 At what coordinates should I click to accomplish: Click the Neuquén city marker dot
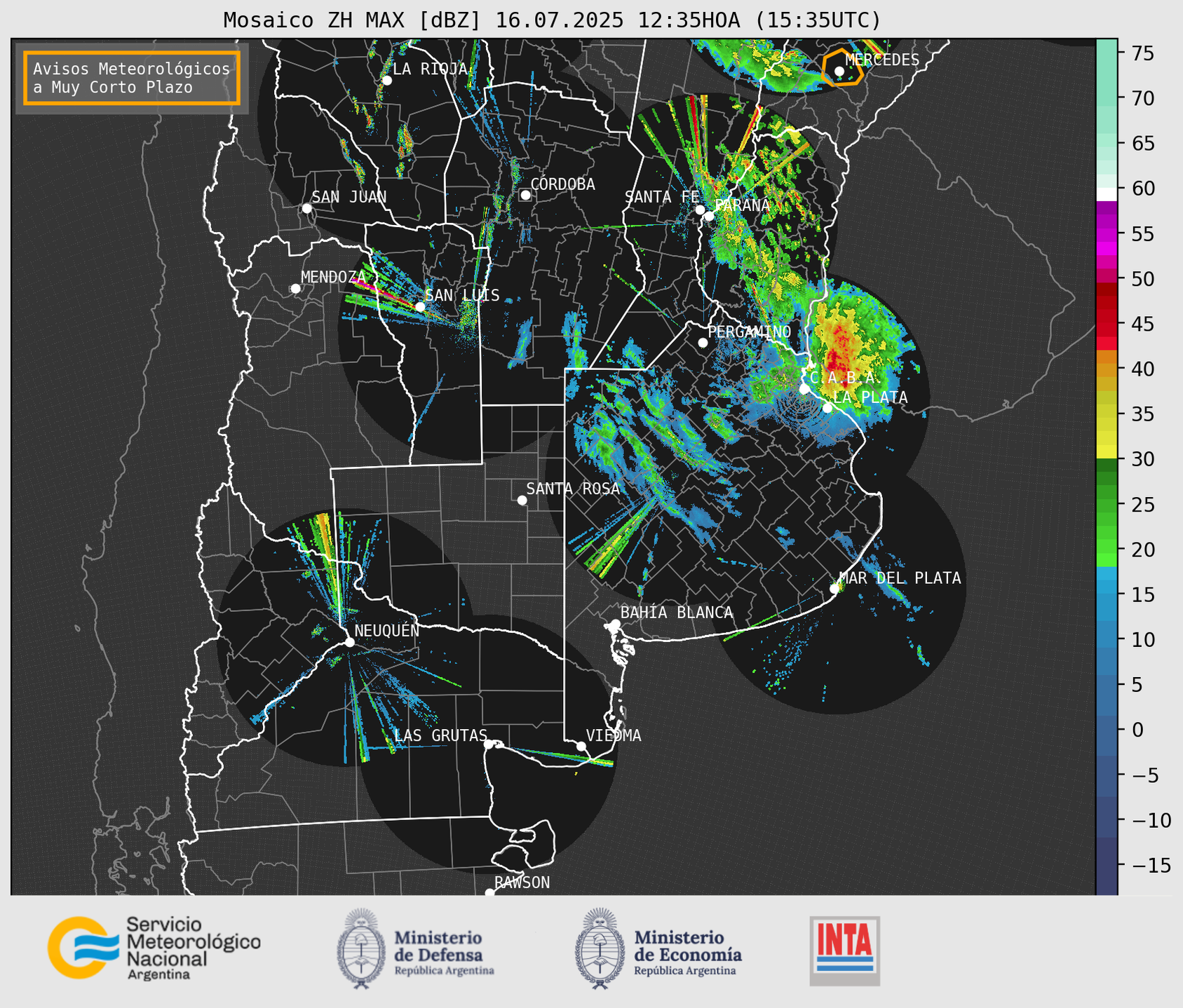349,642
